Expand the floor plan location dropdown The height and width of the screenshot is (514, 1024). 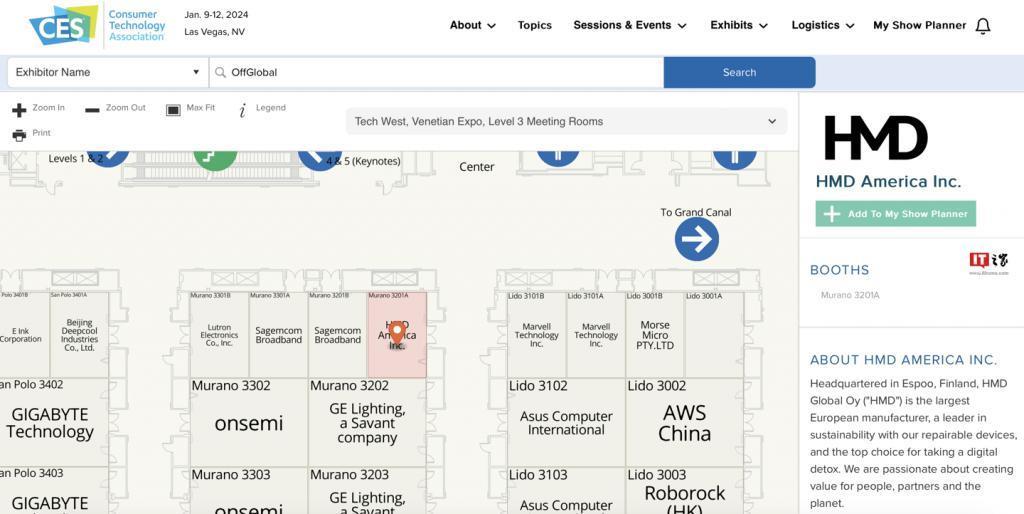[x=566, y=122]
